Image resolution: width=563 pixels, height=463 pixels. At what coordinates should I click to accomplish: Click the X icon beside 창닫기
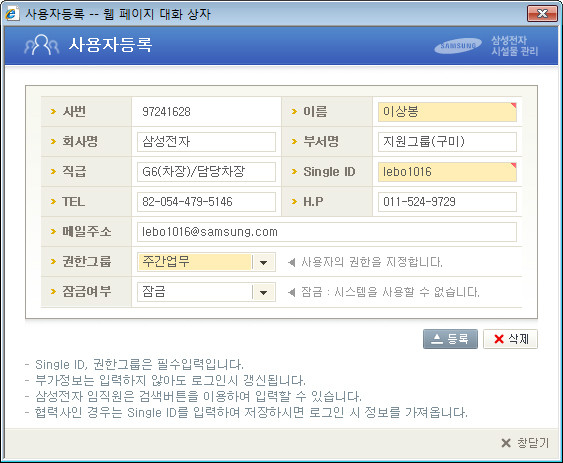click(506, 443)
